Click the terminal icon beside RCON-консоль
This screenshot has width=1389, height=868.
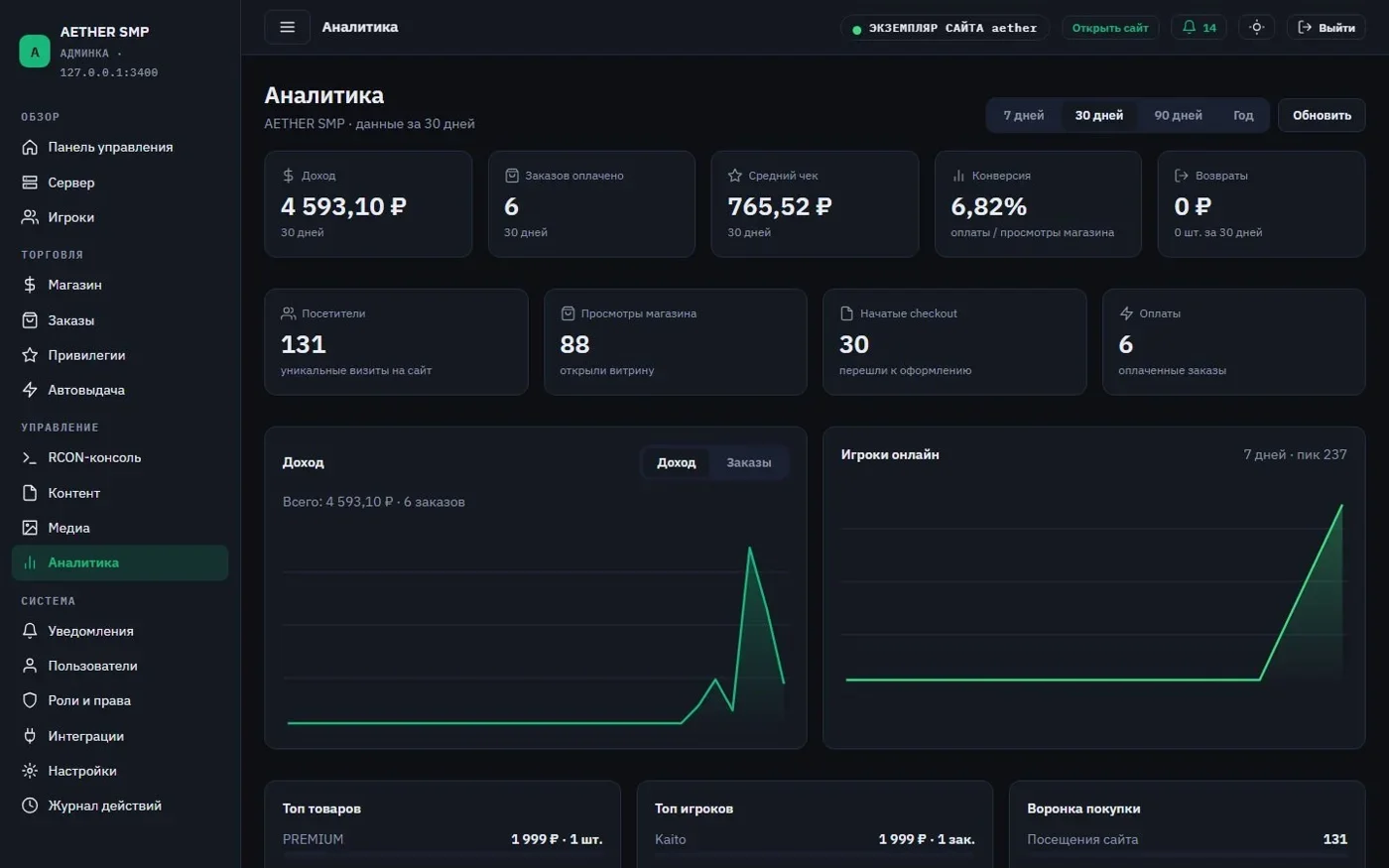pos(30,457)
